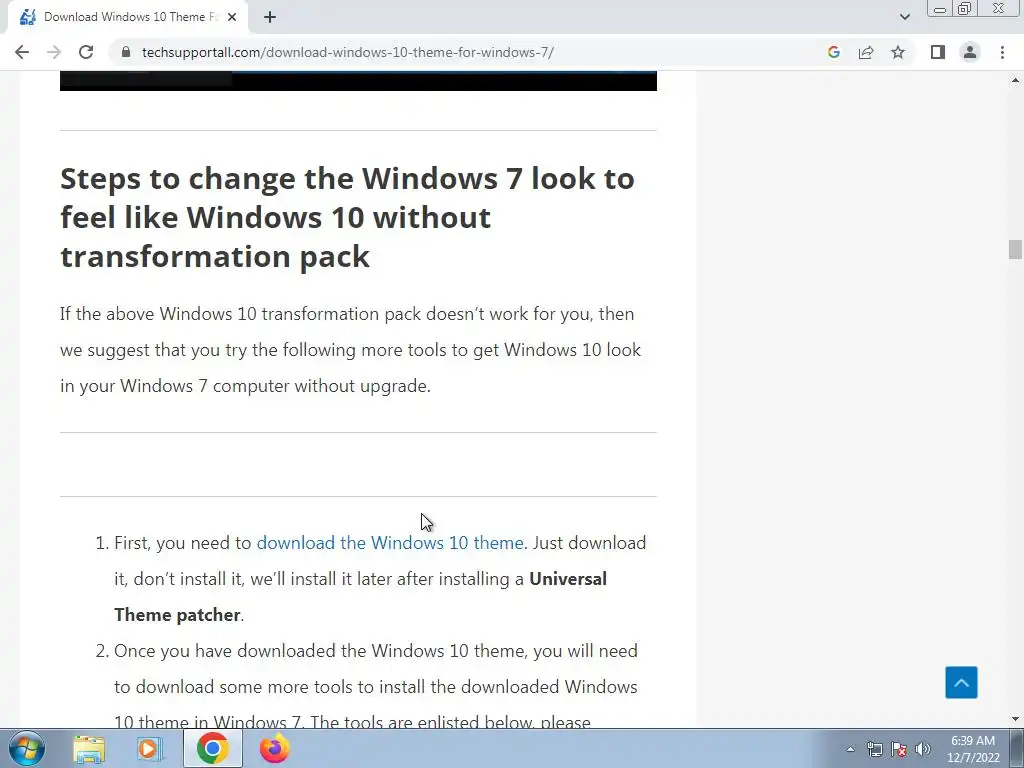The height and width of the screenshot is (768, 1024).
Task: Click the forward navigation arrow
Action: pos(54,52)
